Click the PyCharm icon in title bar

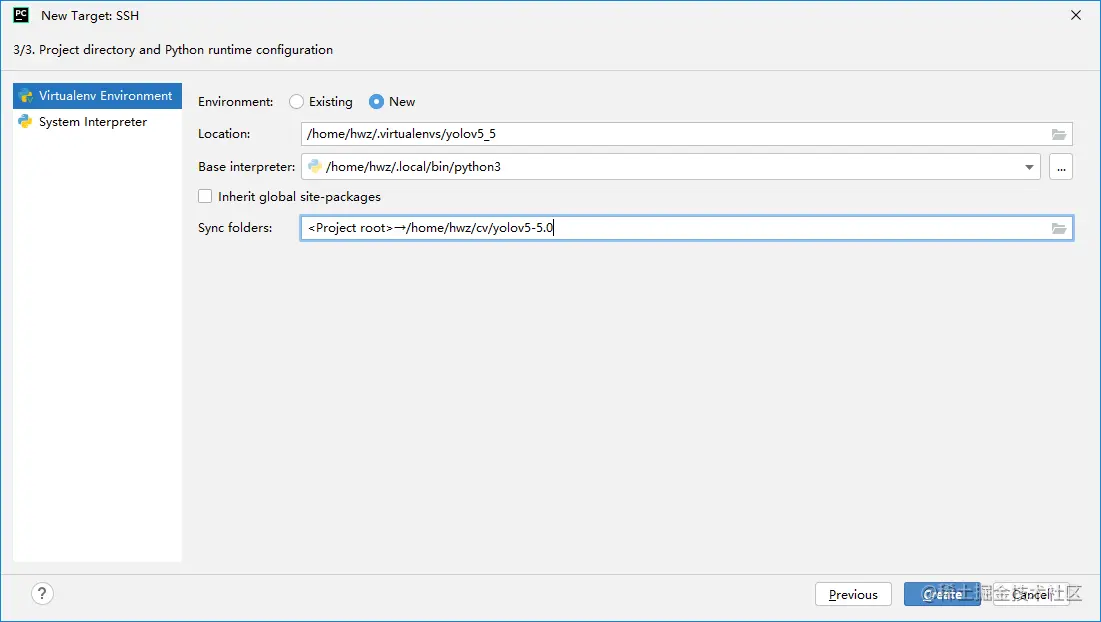pyautogui.click(x=21, y=15)
